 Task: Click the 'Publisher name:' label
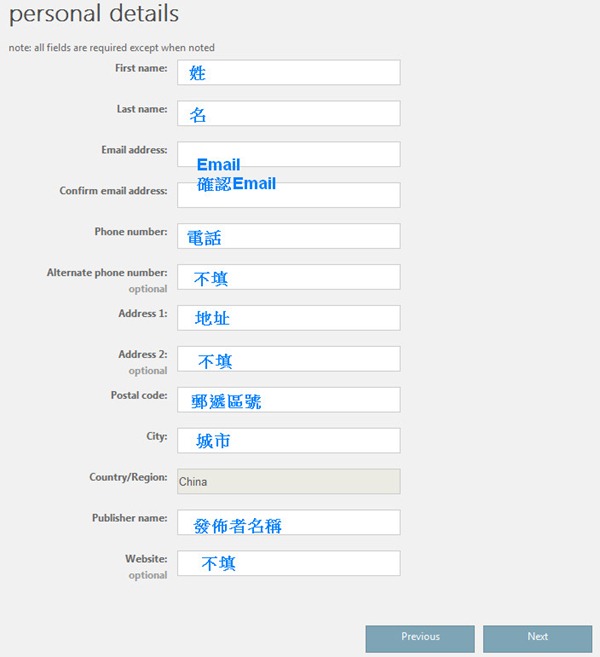pyautogui.click(x=129, y=518)
